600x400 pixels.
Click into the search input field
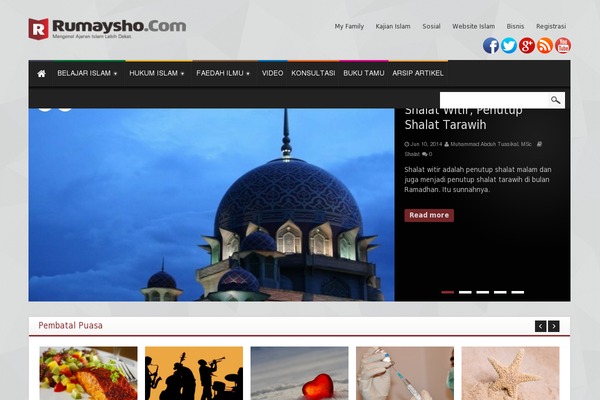494,100
